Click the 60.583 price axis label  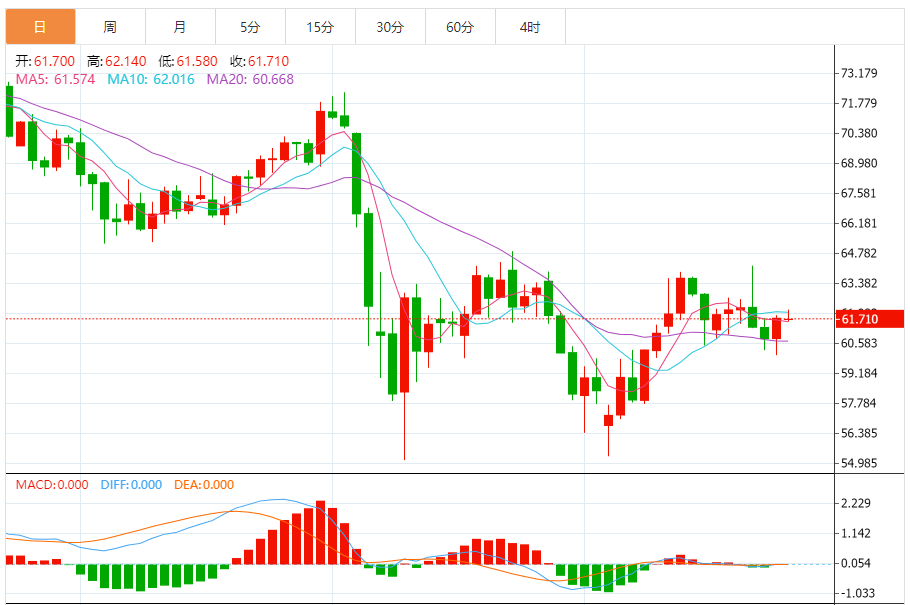(859, 343)
